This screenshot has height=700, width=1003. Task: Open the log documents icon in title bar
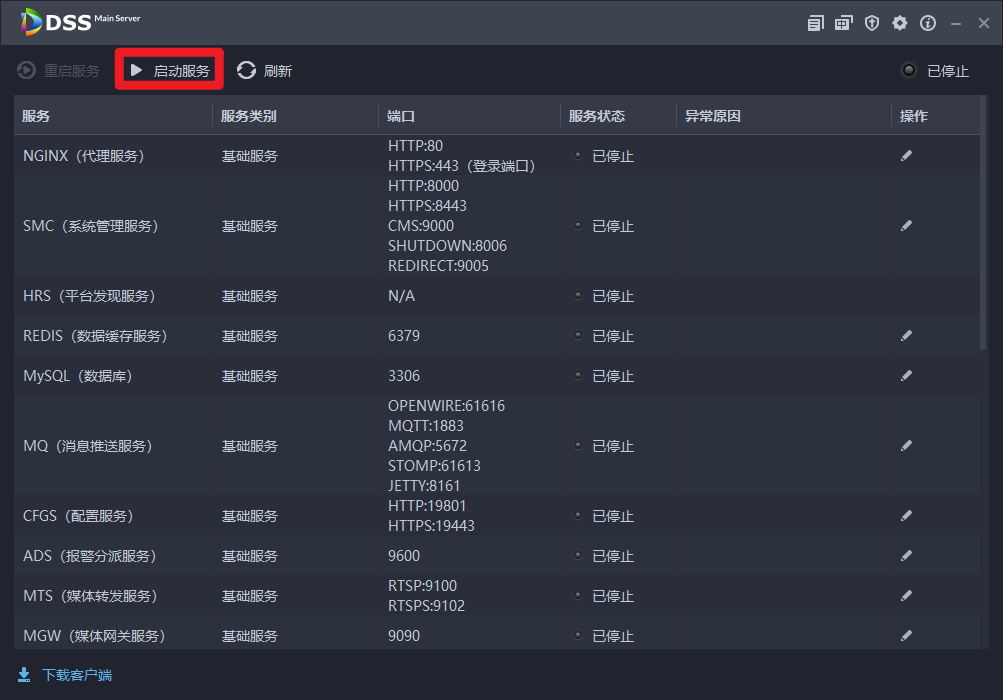[816, 23]
